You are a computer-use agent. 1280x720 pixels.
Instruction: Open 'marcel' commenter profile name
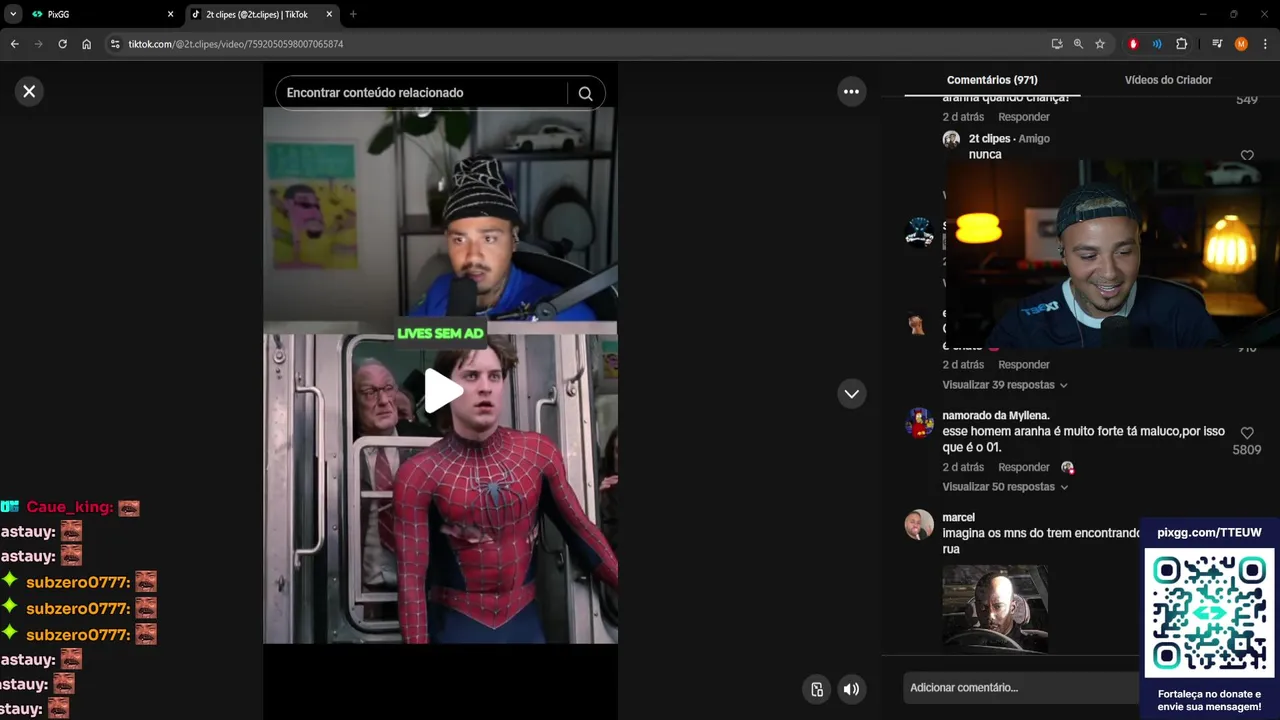958,517
